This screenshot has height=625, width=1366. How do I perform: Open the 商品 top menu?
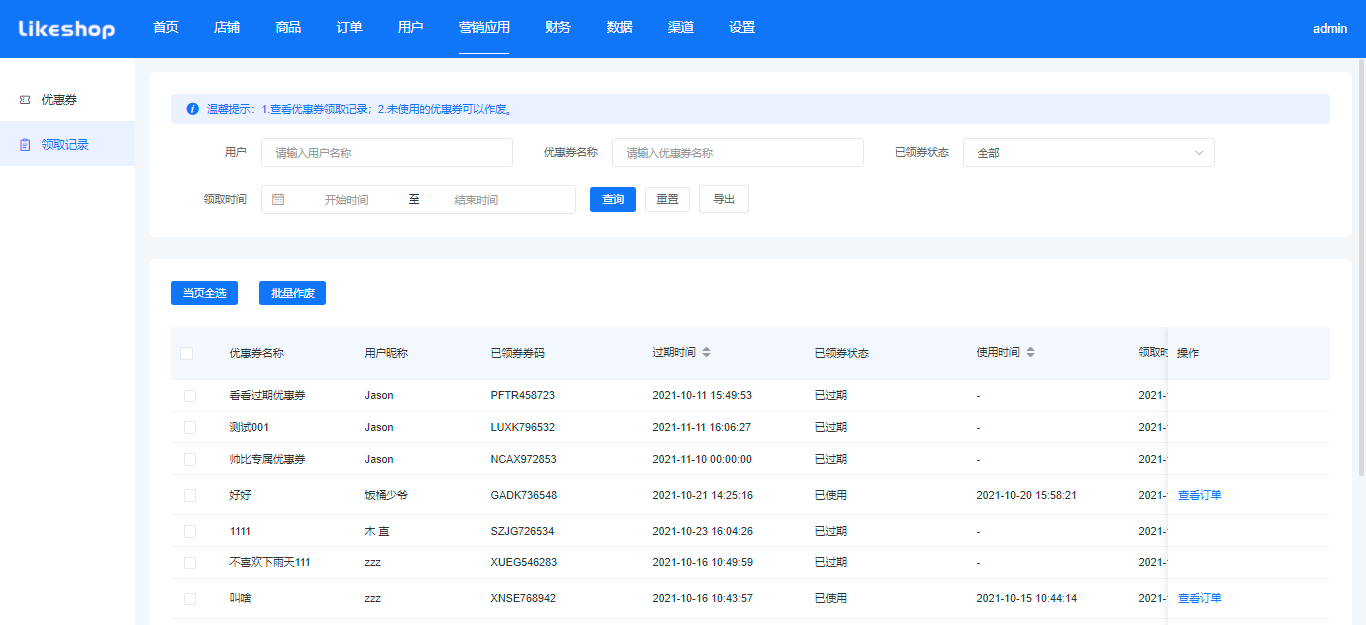click(288, 28)
